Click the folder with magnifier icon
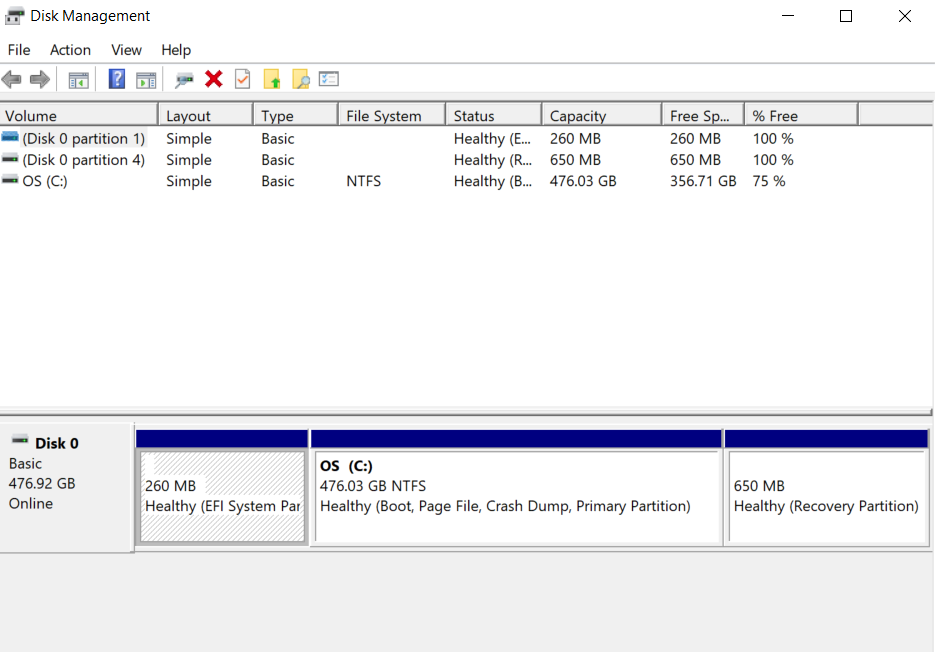 [x=301, y=79]
